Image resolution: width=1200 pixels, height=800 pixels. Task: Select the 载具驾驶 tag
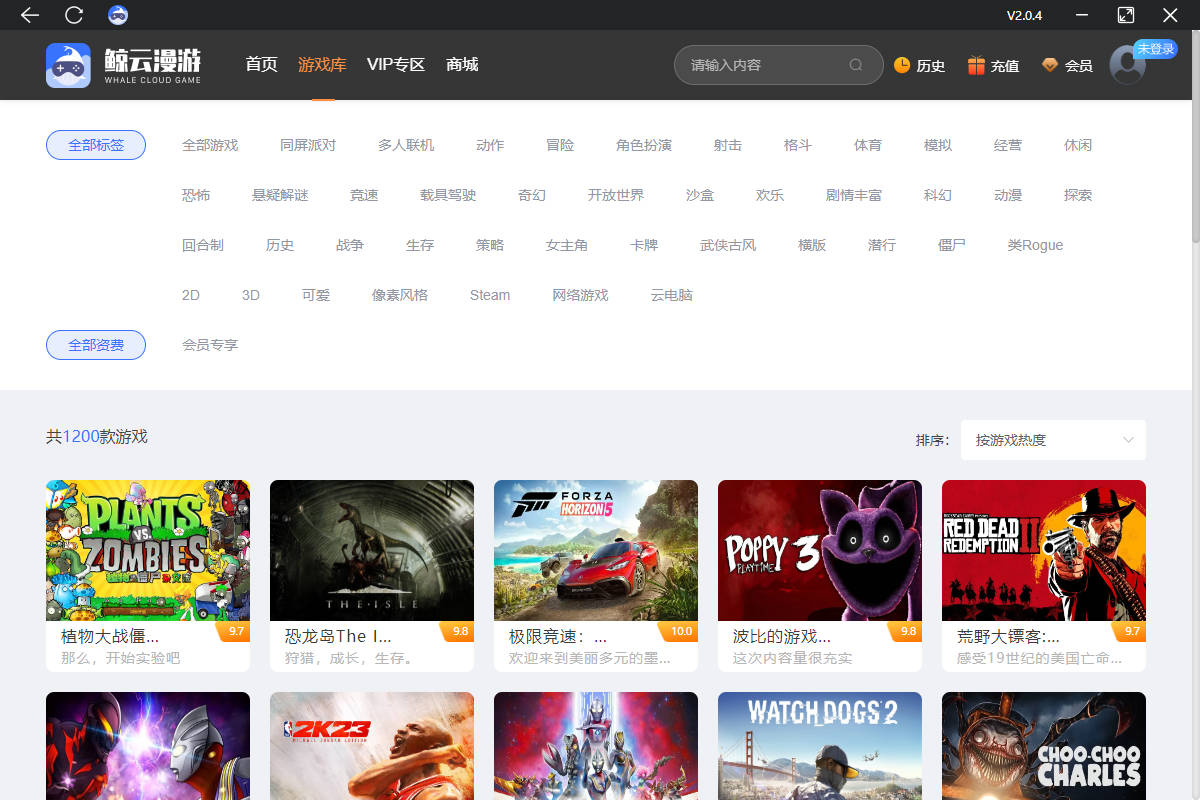(448, 195)
